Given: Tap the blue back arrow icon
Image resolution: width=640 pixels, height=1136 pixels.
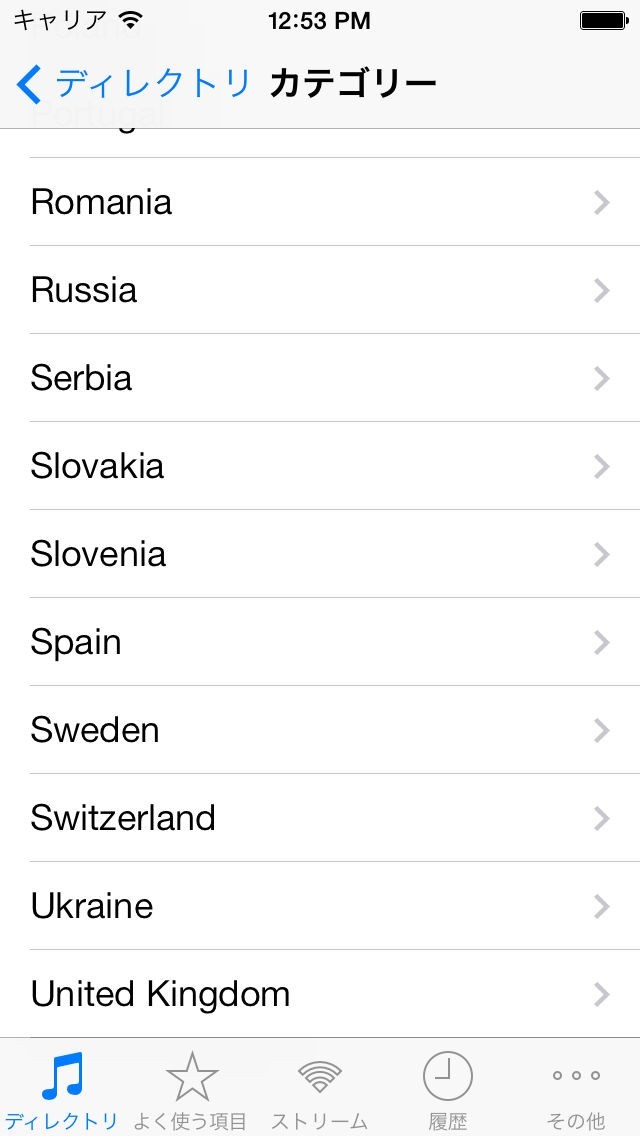Looking at the screenshot, I should click(x=29, y=84).
